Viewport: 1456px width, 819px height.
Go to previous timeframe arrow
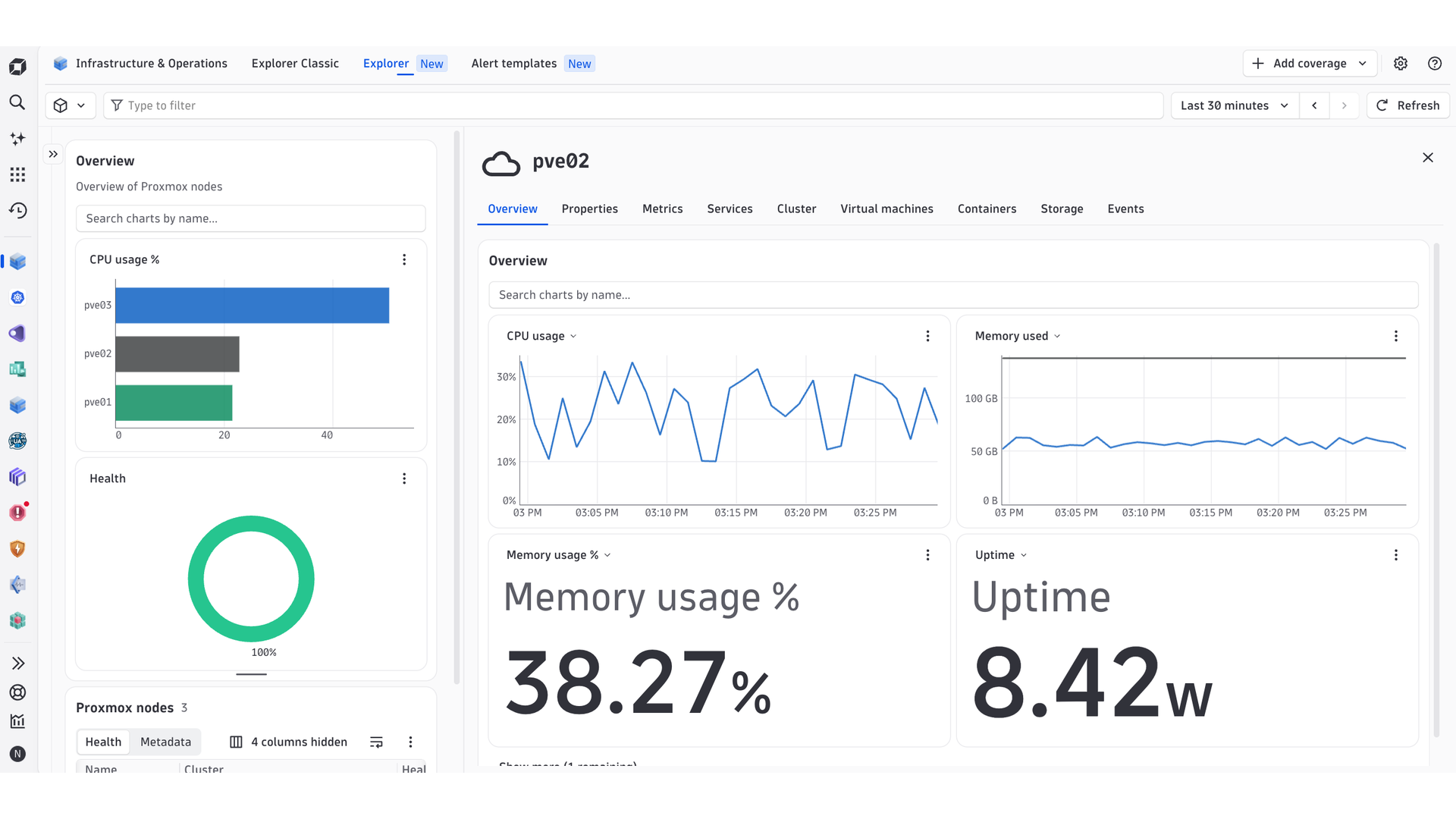pos(1314,105)
